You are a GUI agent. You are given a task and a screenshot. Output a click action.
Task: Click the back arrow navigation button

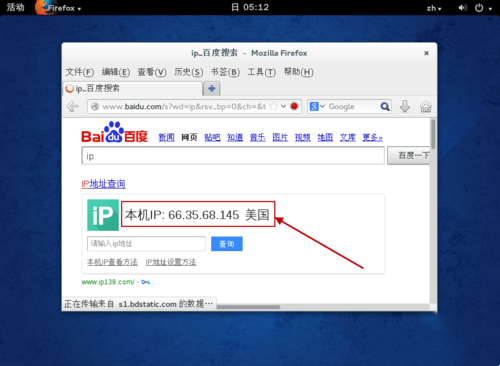[x=72, y=107]
